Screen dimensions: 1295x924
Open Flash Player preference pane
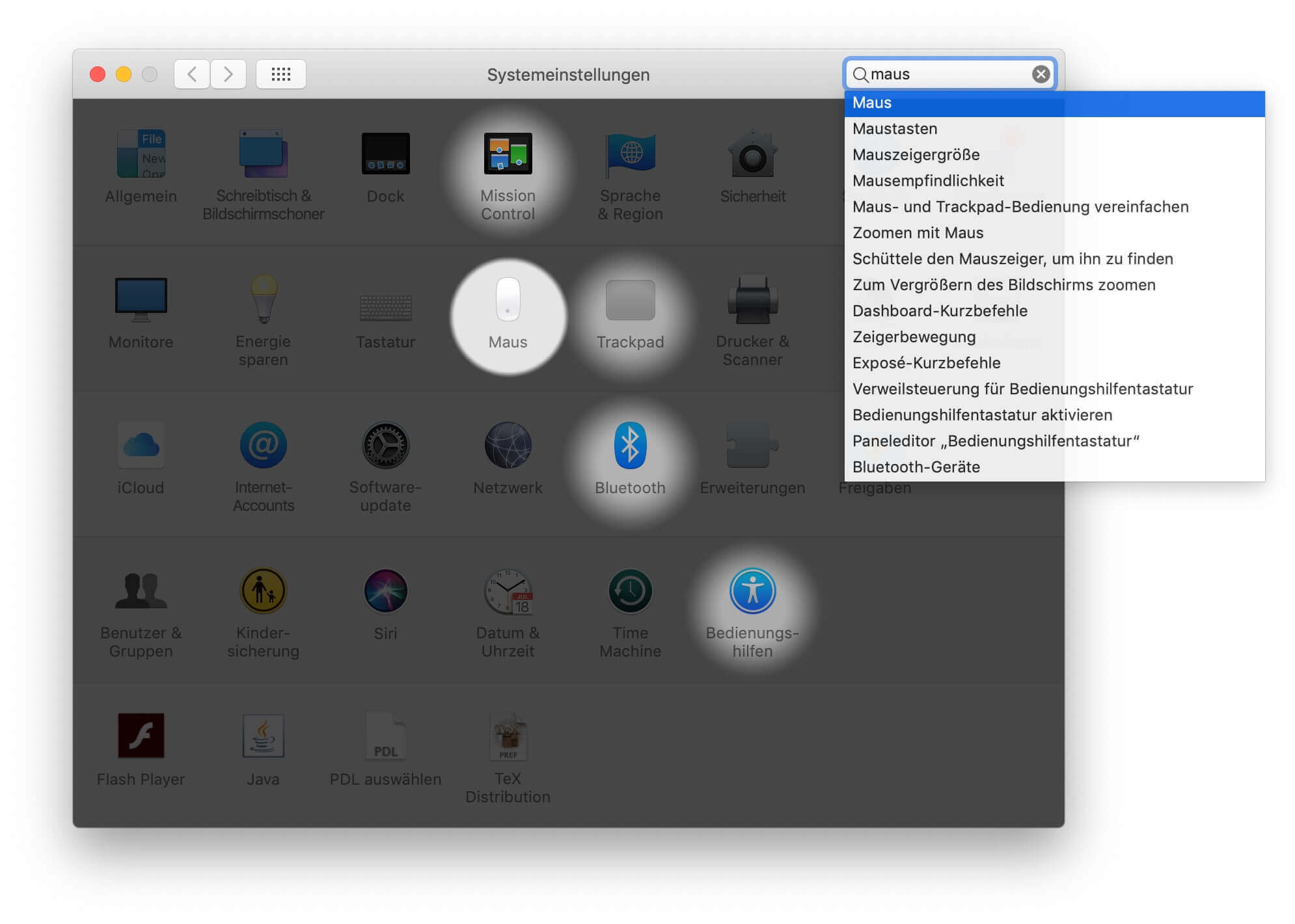[141, 737]
